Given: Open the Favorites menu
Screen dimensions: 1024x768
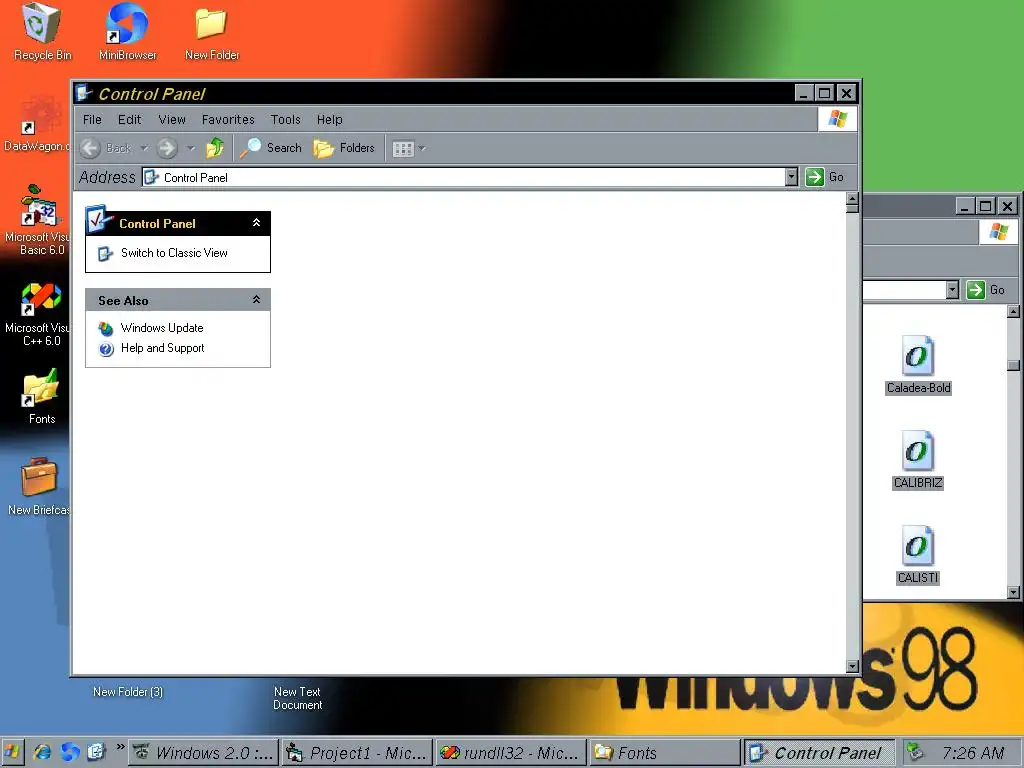Looking at the screenshot, I should click(x=228, y=120).
